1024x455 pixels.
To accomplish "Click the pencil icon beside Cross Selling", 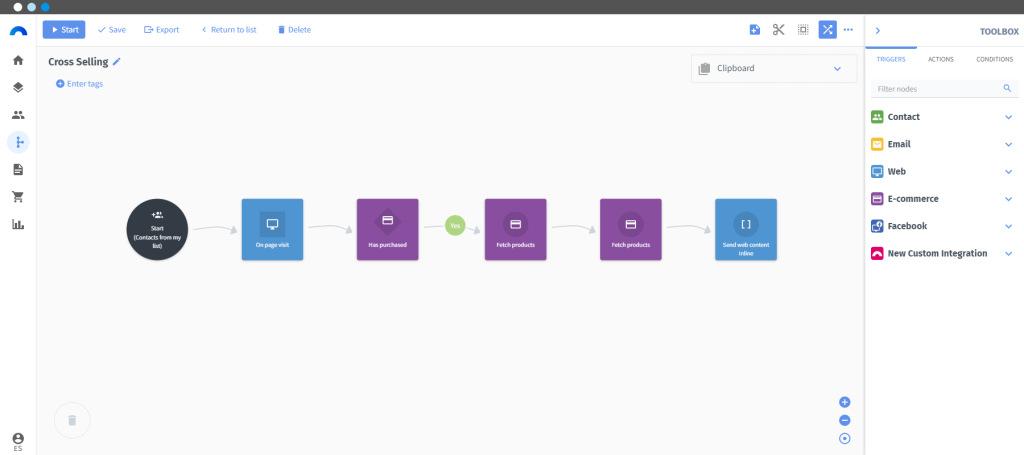I will click(117, 61).
